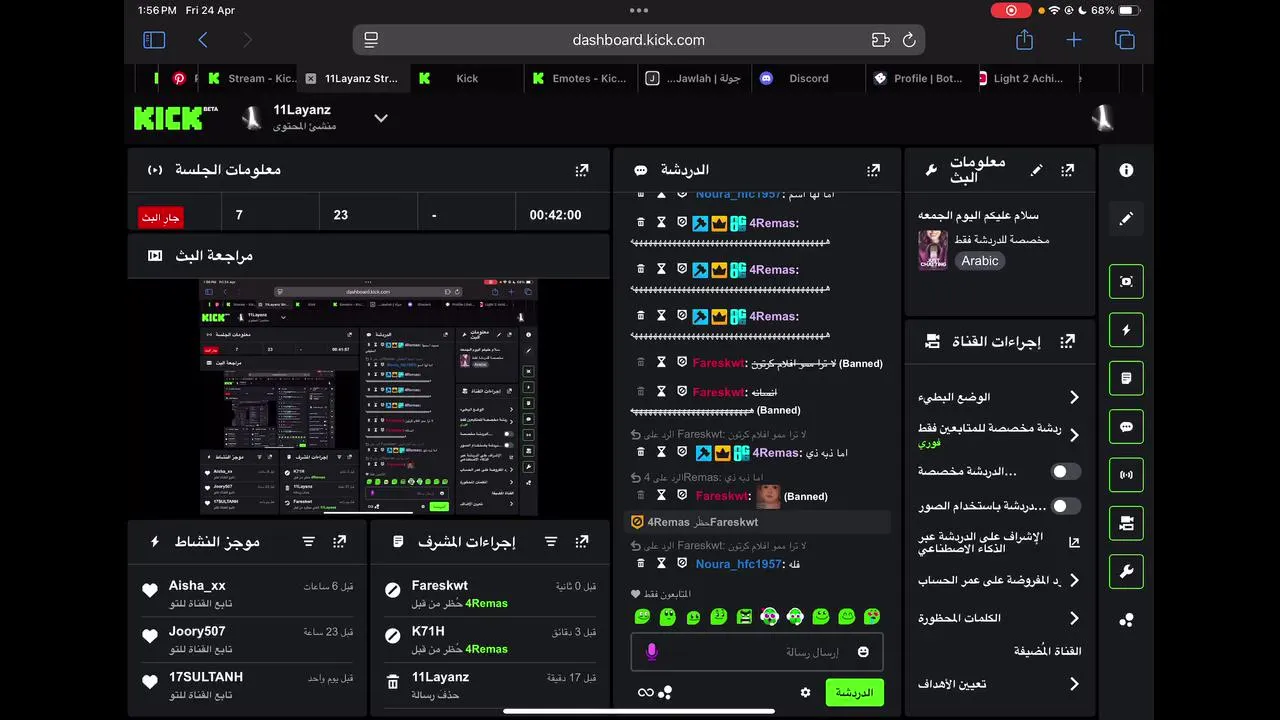Toggle subscriber-only chat switch (الدردشة مخصصة)
The height and width of the screenshot is (720, 1280).
click(1066, 471)
